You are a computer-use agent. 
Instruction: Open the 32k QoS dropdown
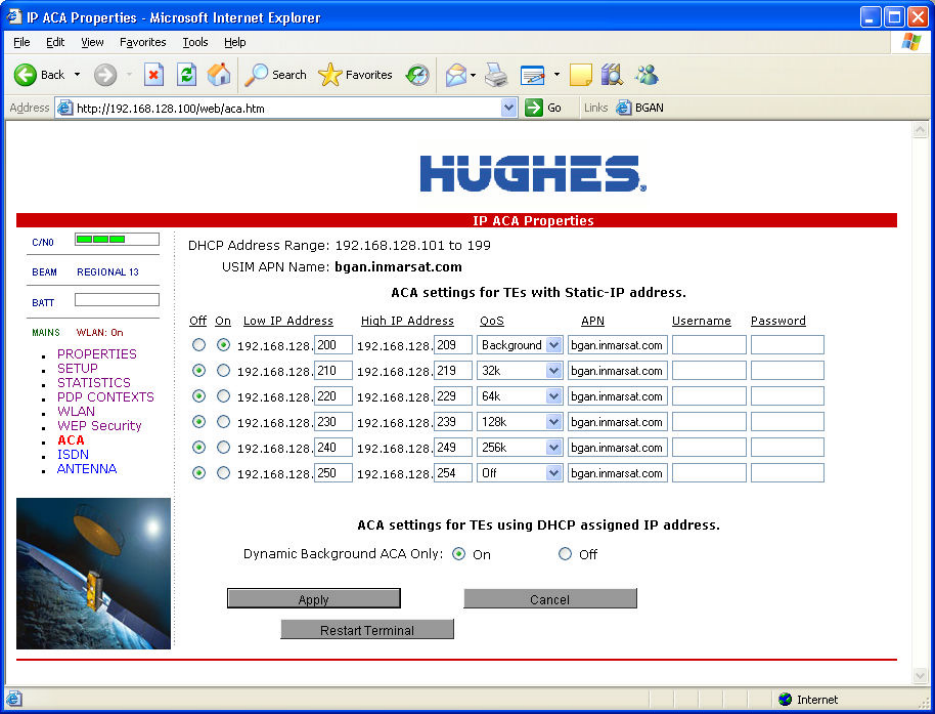click(554, 370)
